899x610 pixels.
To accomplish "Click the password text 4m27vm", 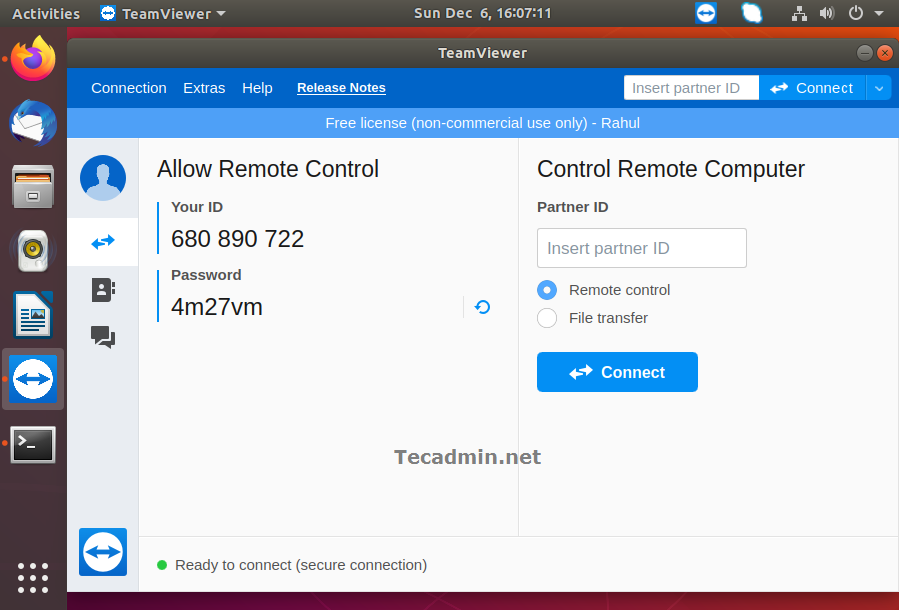I will pyautogui.click(x=217, y=307).
